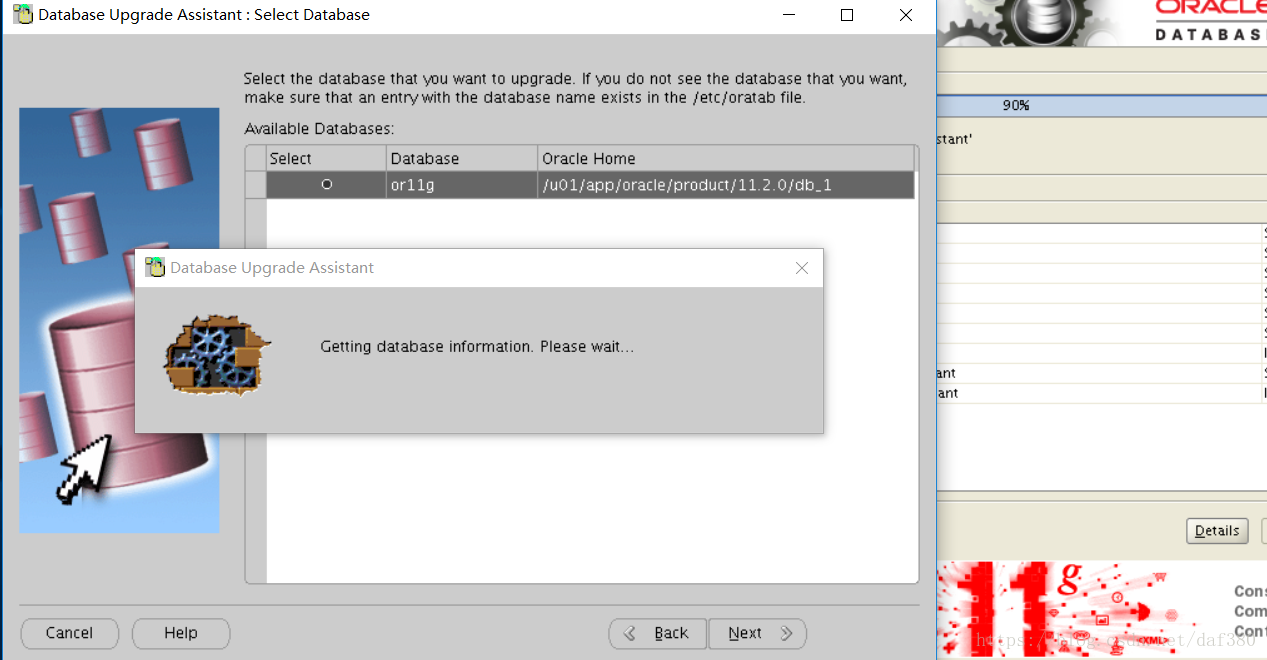Click the Database column header
This screenshot has height=660, width=1267.
click(462, 158)
